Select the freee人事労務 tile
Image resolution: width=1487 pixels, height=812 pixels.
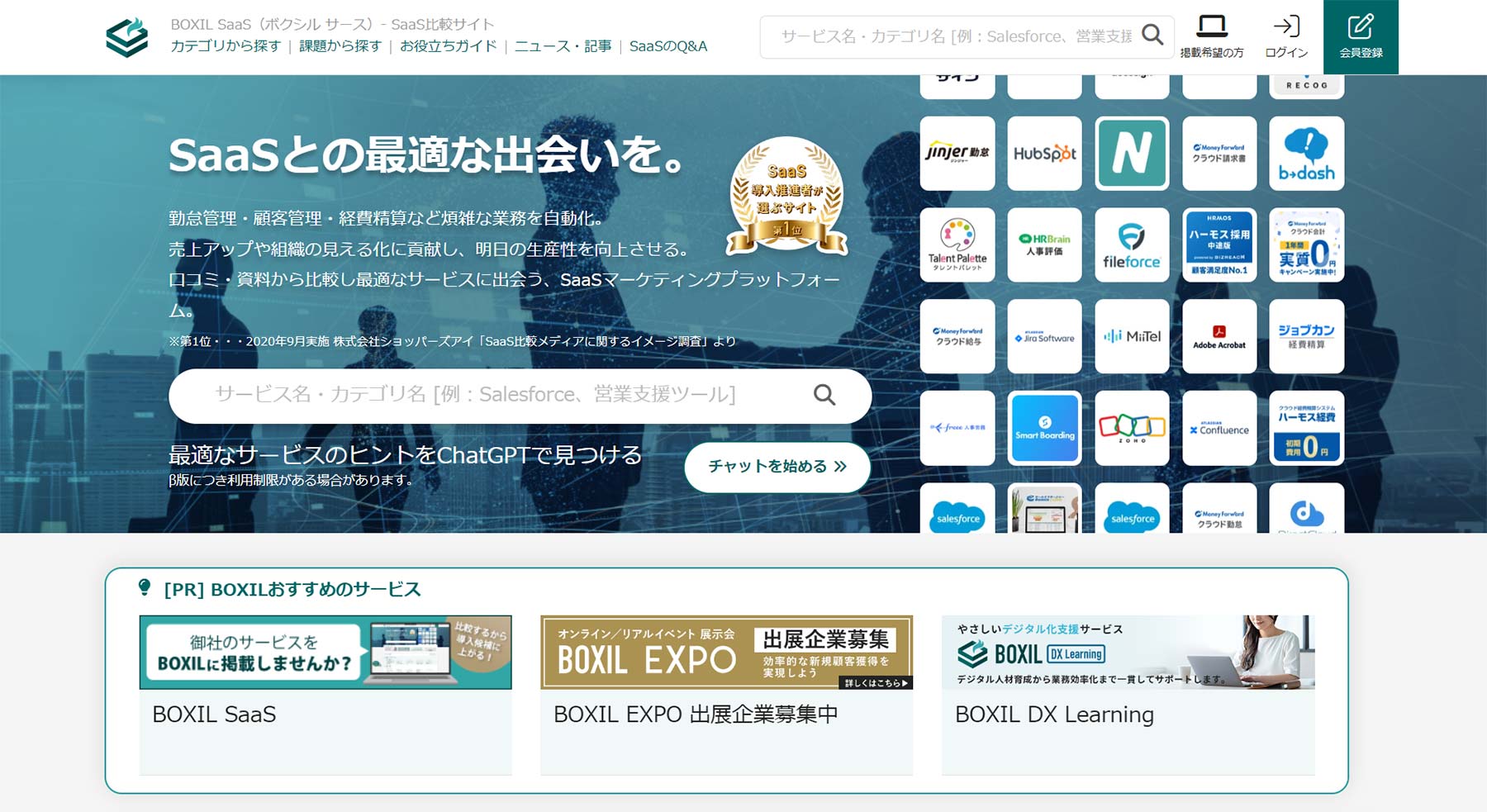957,428
